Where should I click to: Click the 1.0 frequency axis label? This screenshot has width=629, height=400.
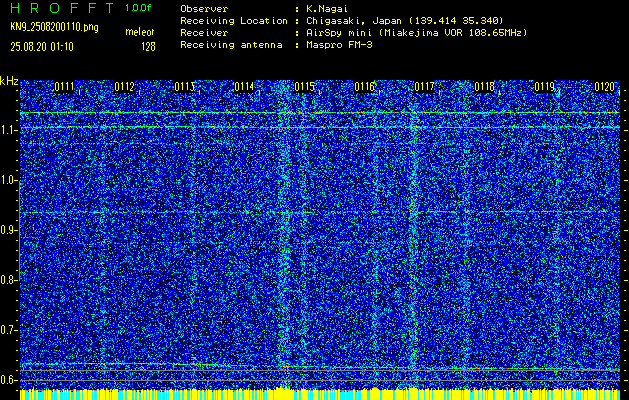pyautogui.click(x=7, y=181)
